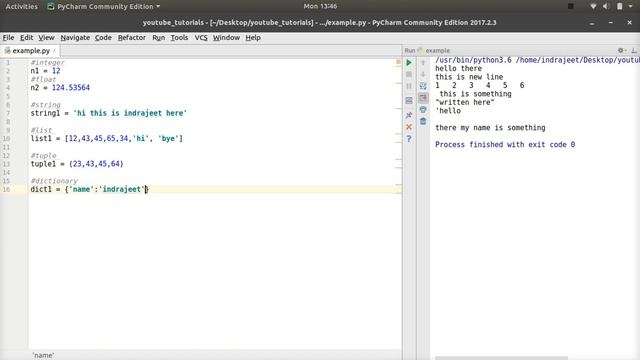This screenshot has height=360, width=640.
Task: Open the Refactor menu
Action: tap(131, 38)
